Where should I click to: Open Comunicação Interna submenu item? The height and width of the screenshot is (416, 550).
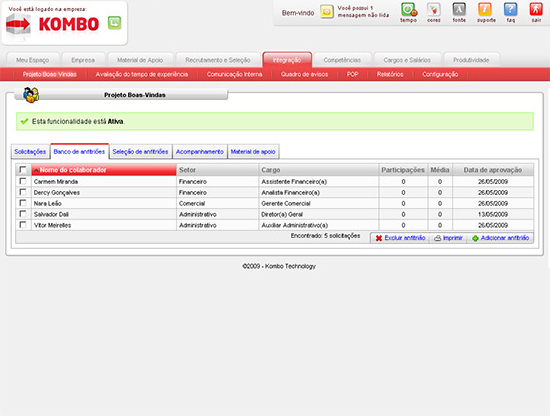234,74
